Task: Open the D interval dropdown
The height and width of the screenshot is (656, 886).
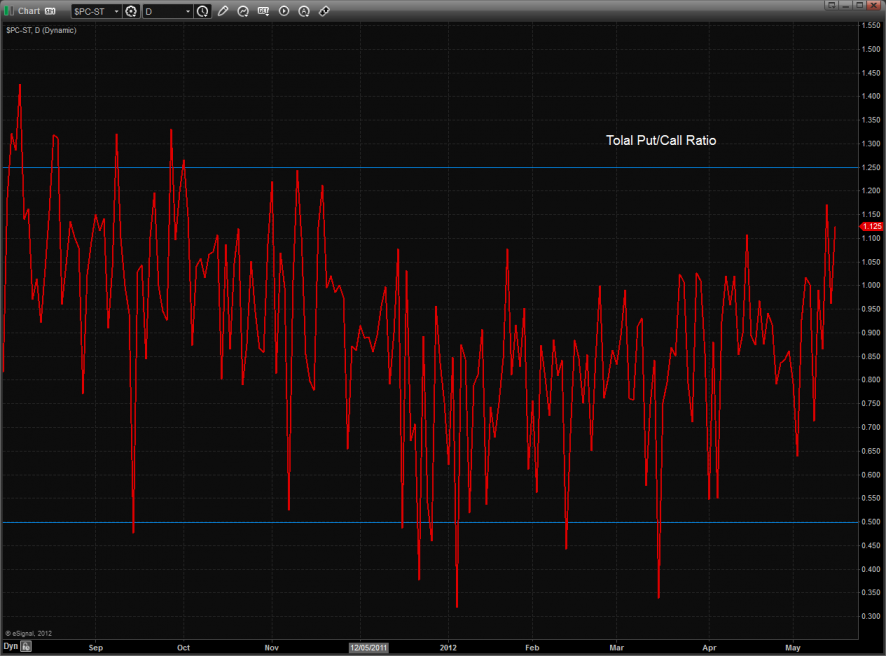Action: pyautogui.click(x=167, y=11)
